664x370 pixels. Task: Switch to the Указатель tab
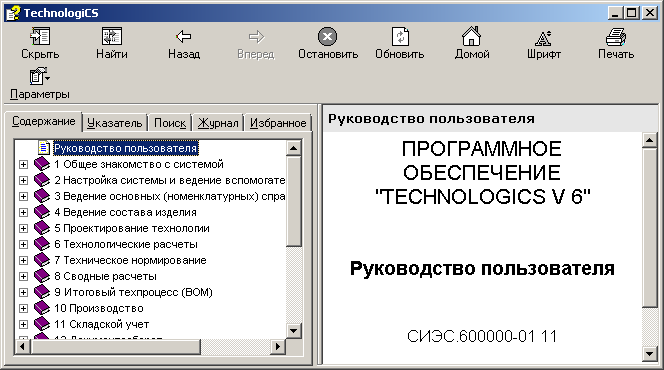(x=114, y=123)
